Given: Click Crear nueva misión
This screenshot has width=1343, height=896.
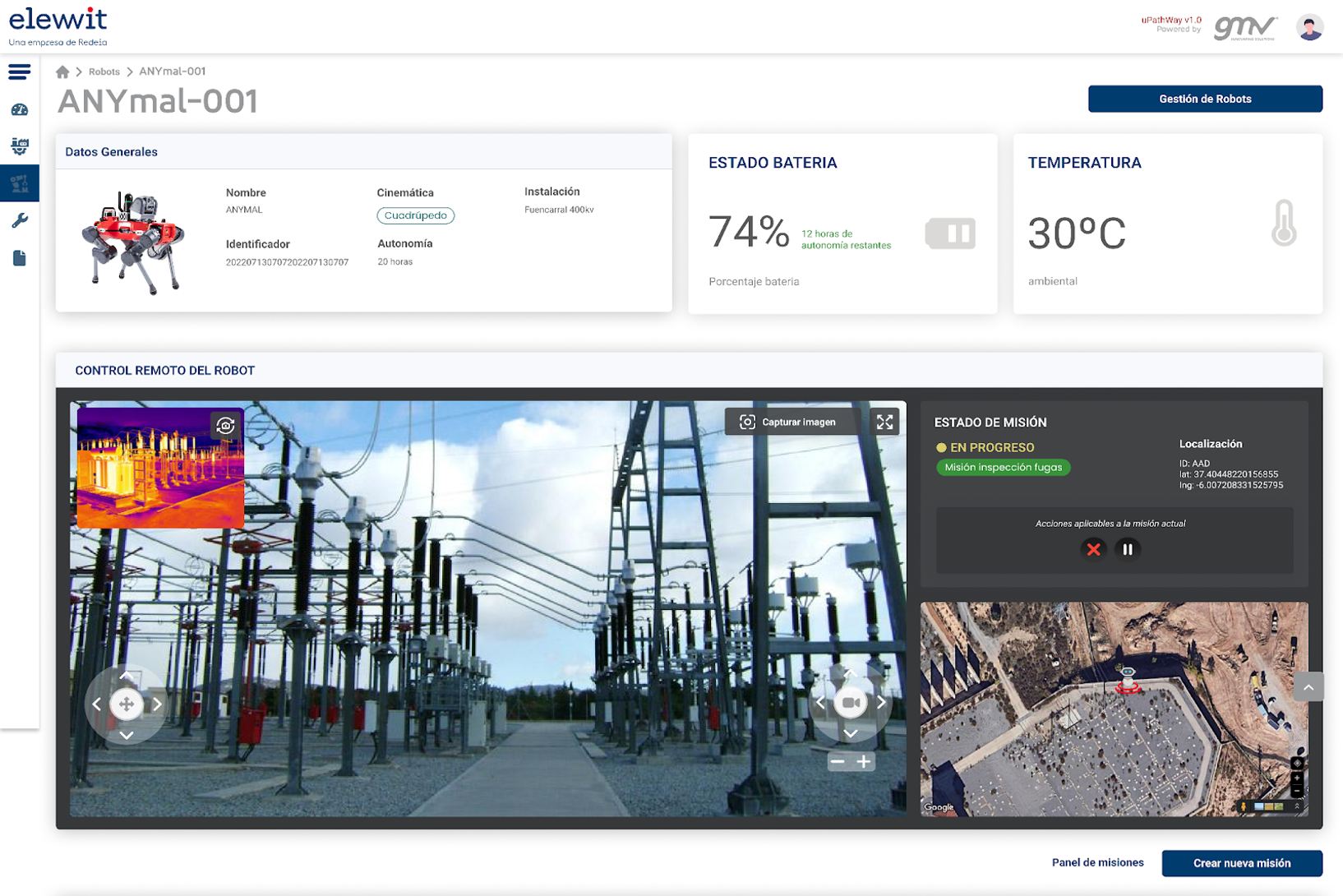Looking at the screenshot, I should point(1243,864).
